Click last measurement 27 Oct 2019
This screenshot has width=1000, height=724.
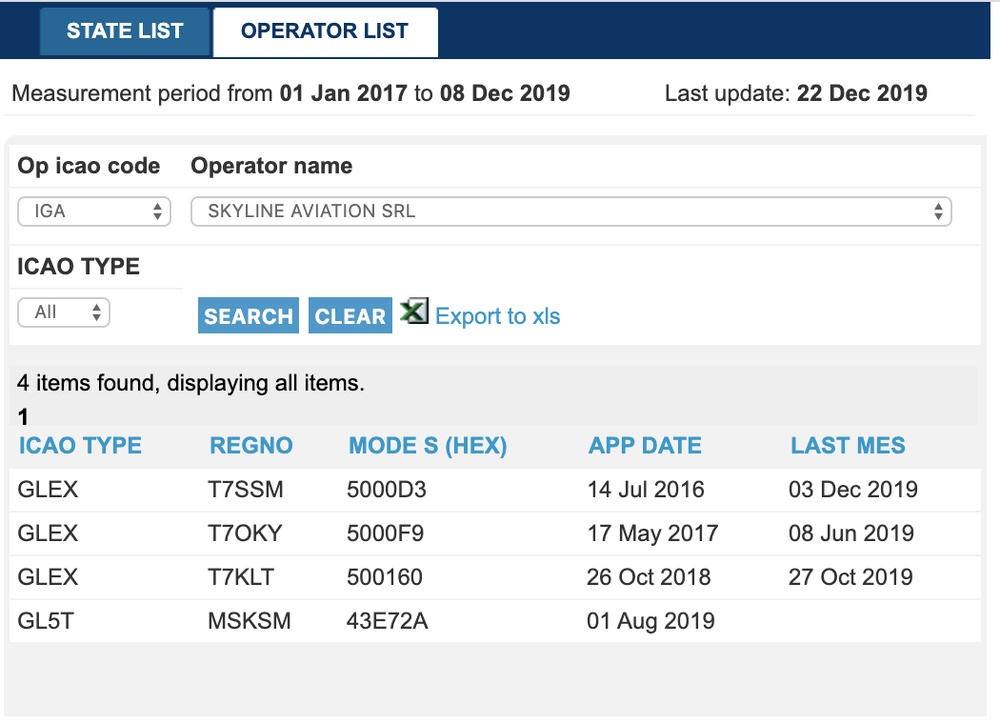click(x=850, y=577)
